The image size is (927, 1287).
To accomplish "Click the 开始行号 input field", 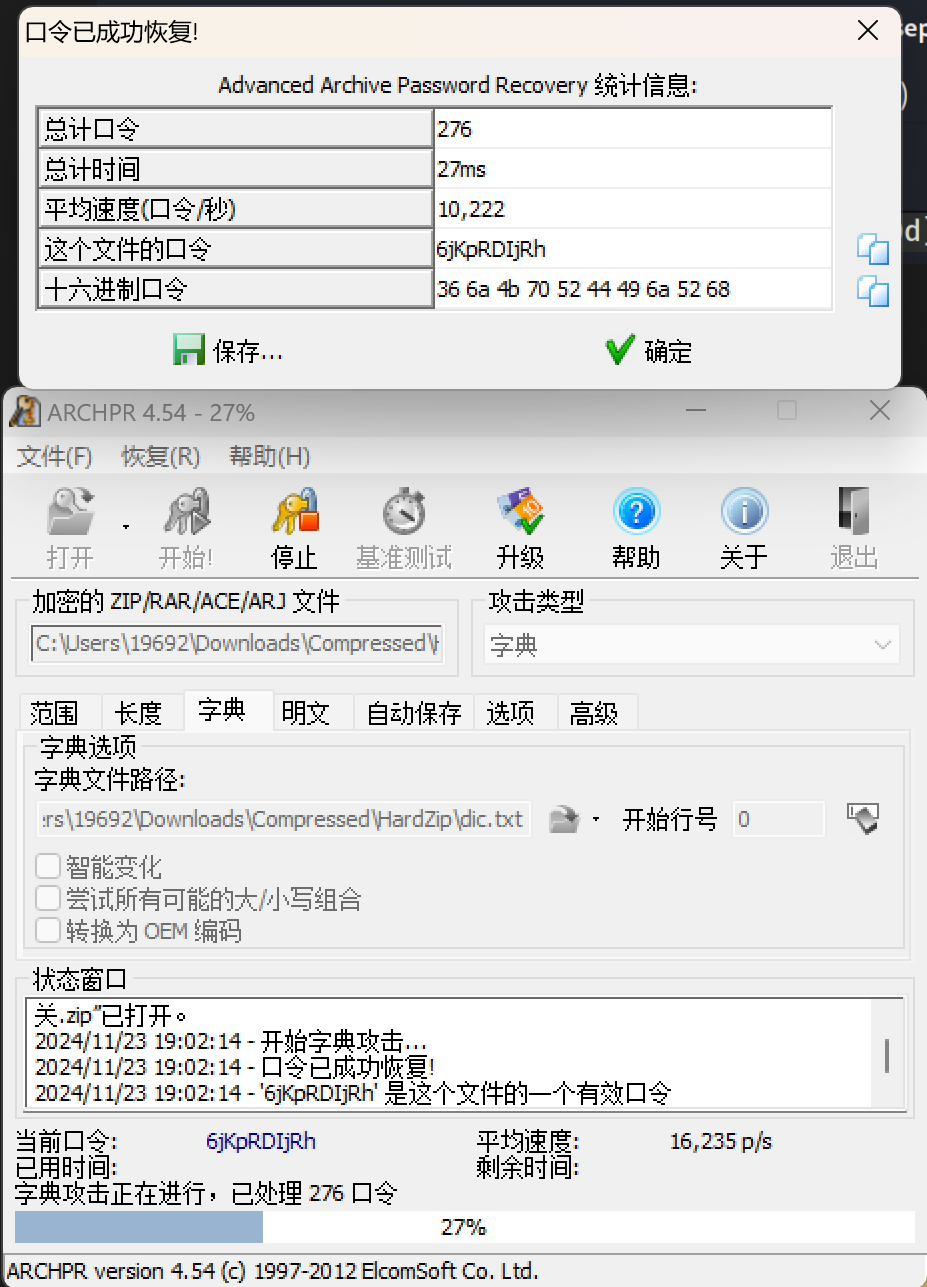I will 778,819.
